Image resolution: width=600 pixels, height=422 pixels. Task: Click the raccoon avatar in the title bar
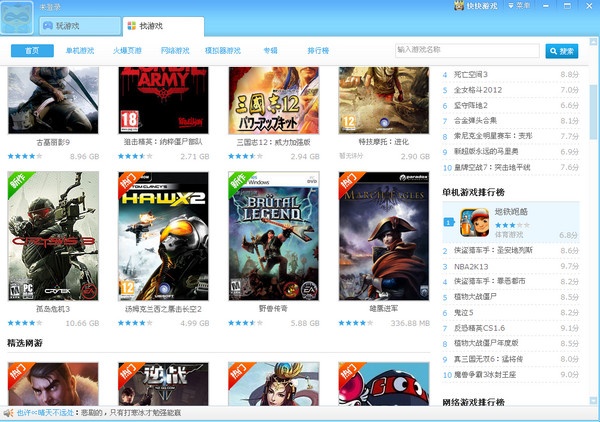coord(17,18)
